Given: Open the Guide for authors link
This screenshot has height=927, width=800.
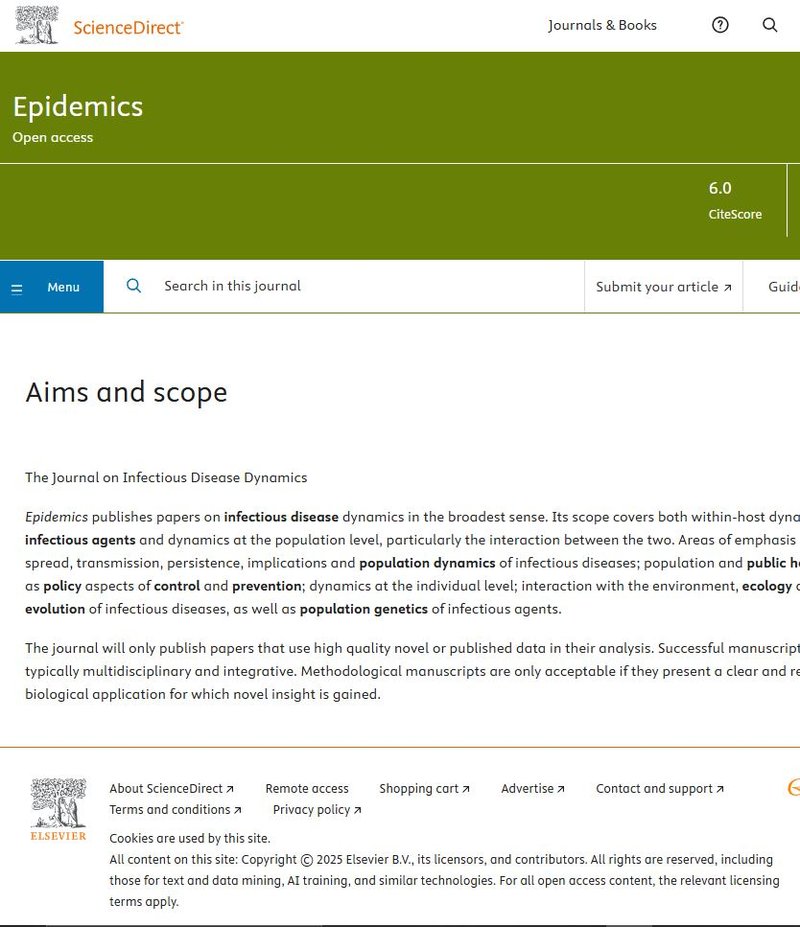Looking at the screenshot, I should click(783, 286).
